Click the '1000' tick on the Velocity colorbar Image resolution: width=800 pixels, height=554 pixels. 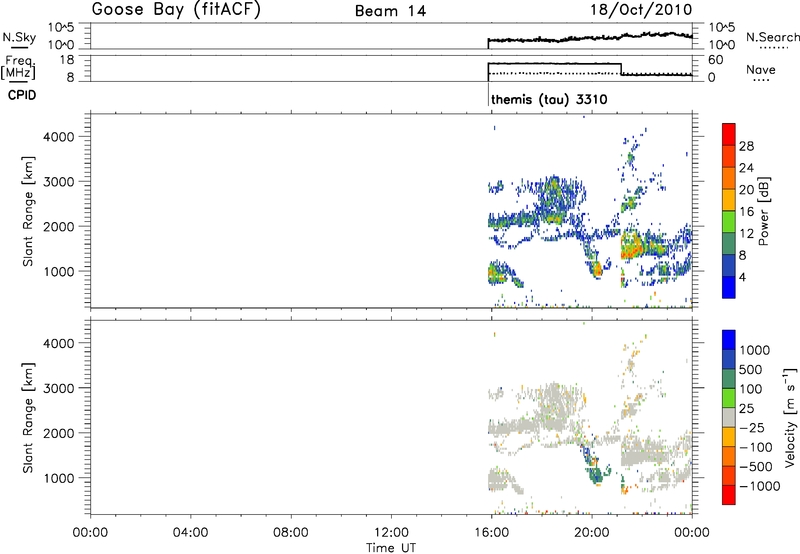755,350
